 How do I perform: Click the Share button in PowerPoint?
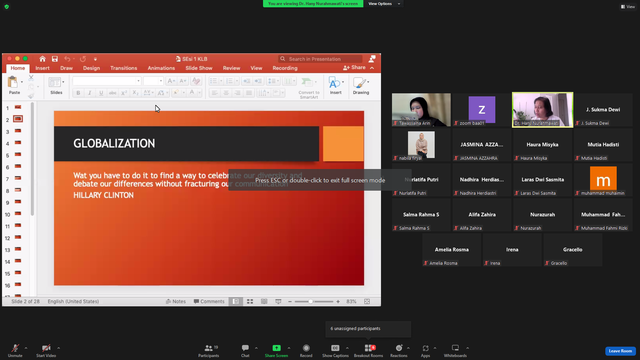[x=355, y=67]
